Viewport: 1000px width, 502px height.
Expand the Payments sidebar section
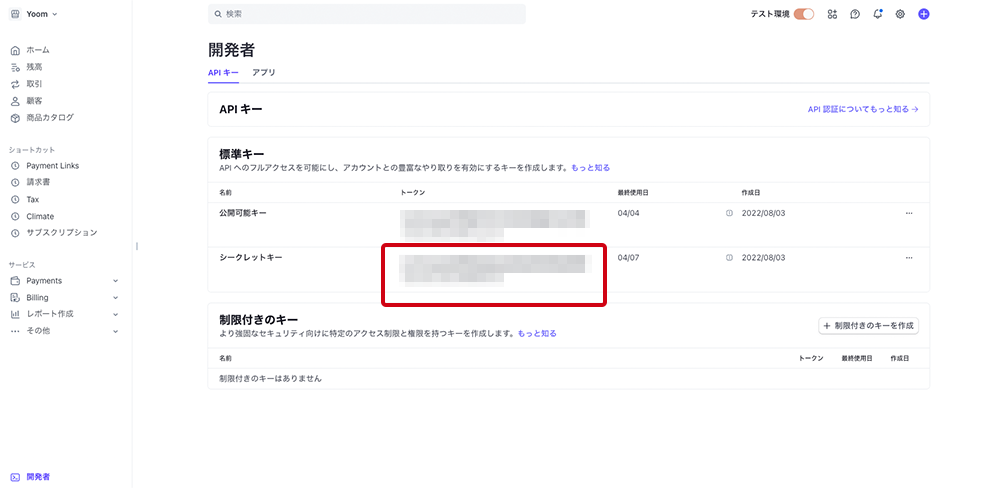click(x=115, y=281)
